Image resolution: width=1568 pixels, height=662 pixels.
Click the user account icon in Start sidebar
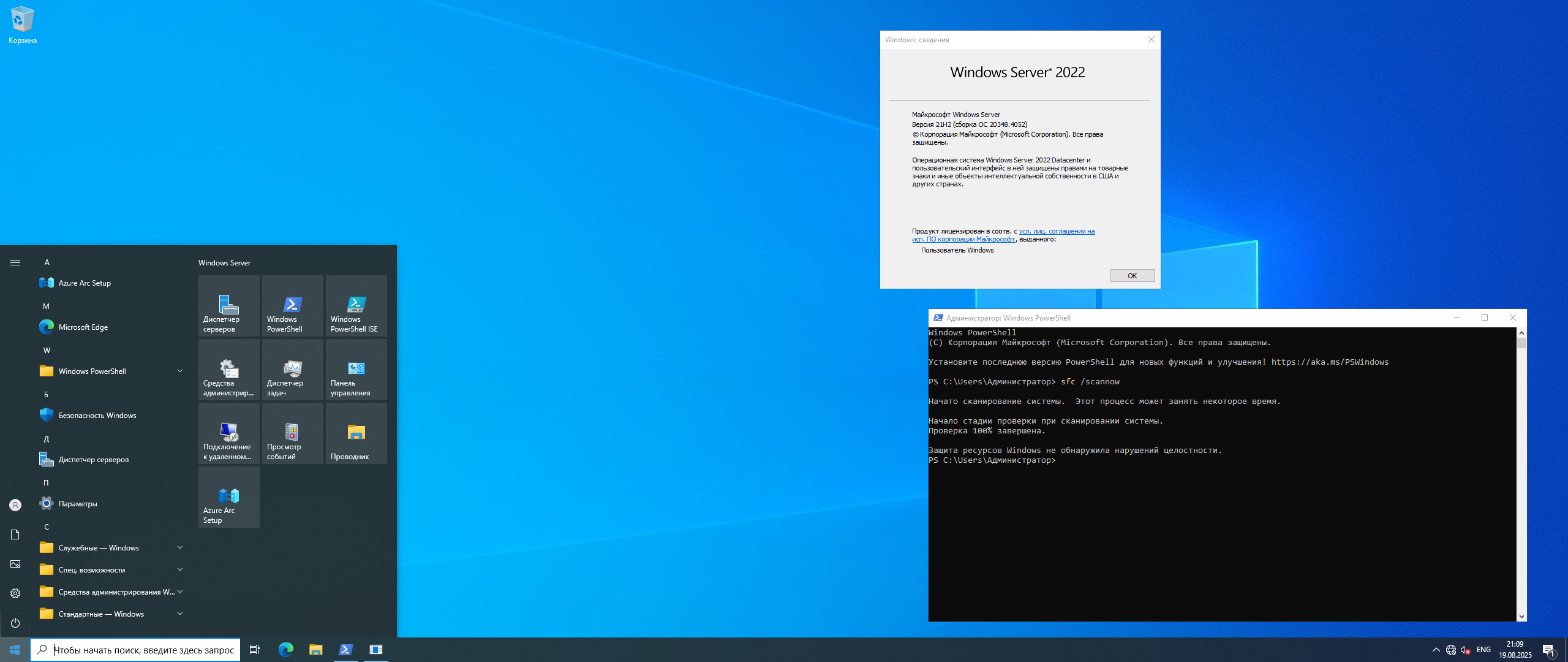coord(15,505)
